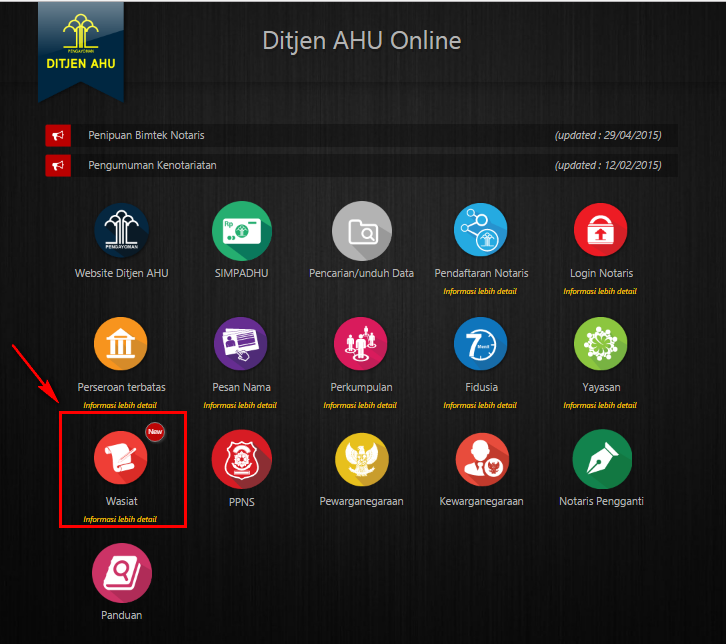The height and width of the screenshot is (644, 726).
Task: Open the Yayasan green icon
Action: [x=600, y=345]
